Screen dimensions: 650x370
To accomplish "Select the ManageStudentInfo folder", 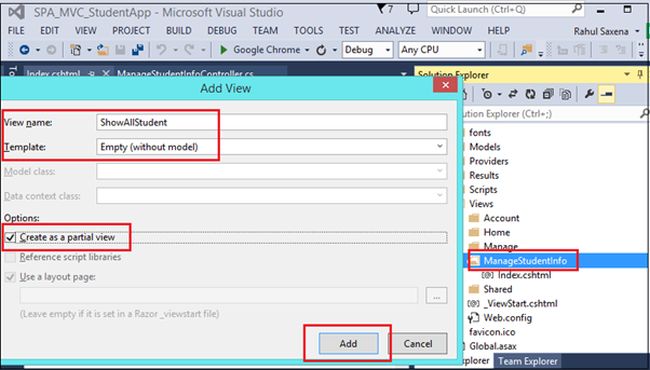I will [525, 261].
